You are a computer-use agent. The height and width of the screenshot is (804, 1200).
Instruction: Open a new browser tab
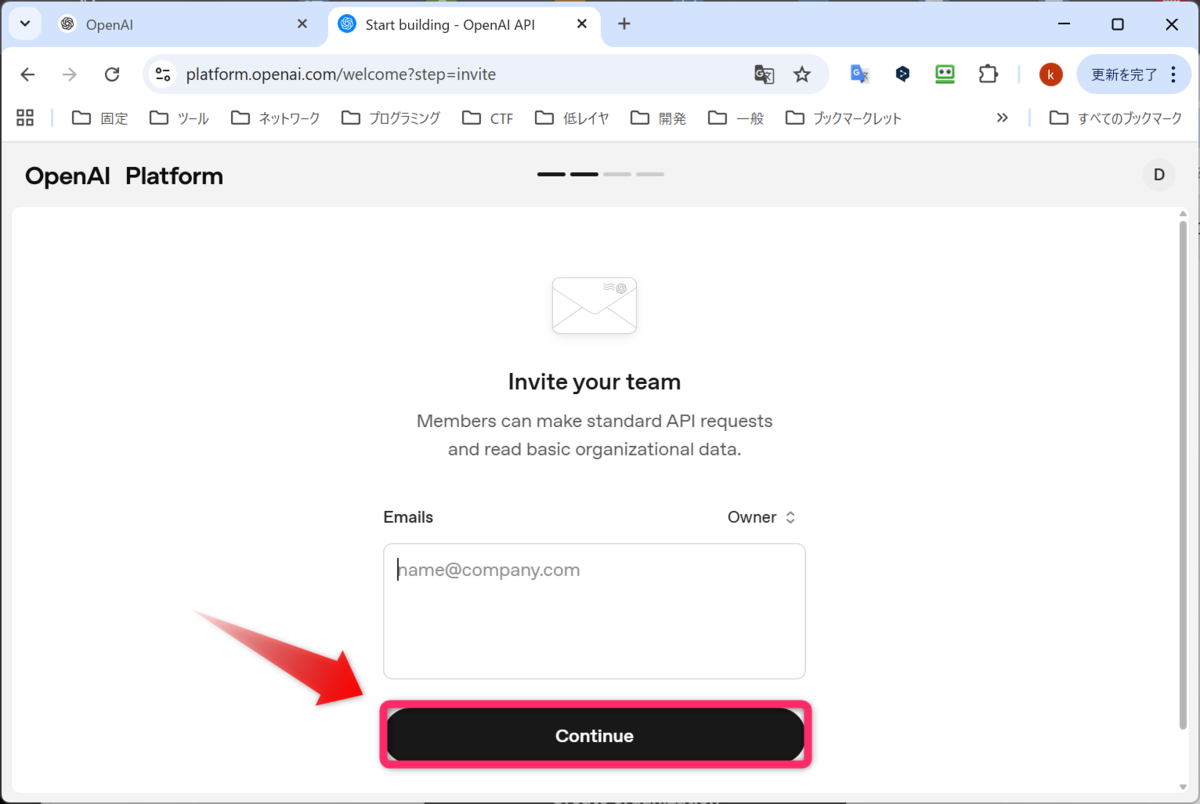624,24
